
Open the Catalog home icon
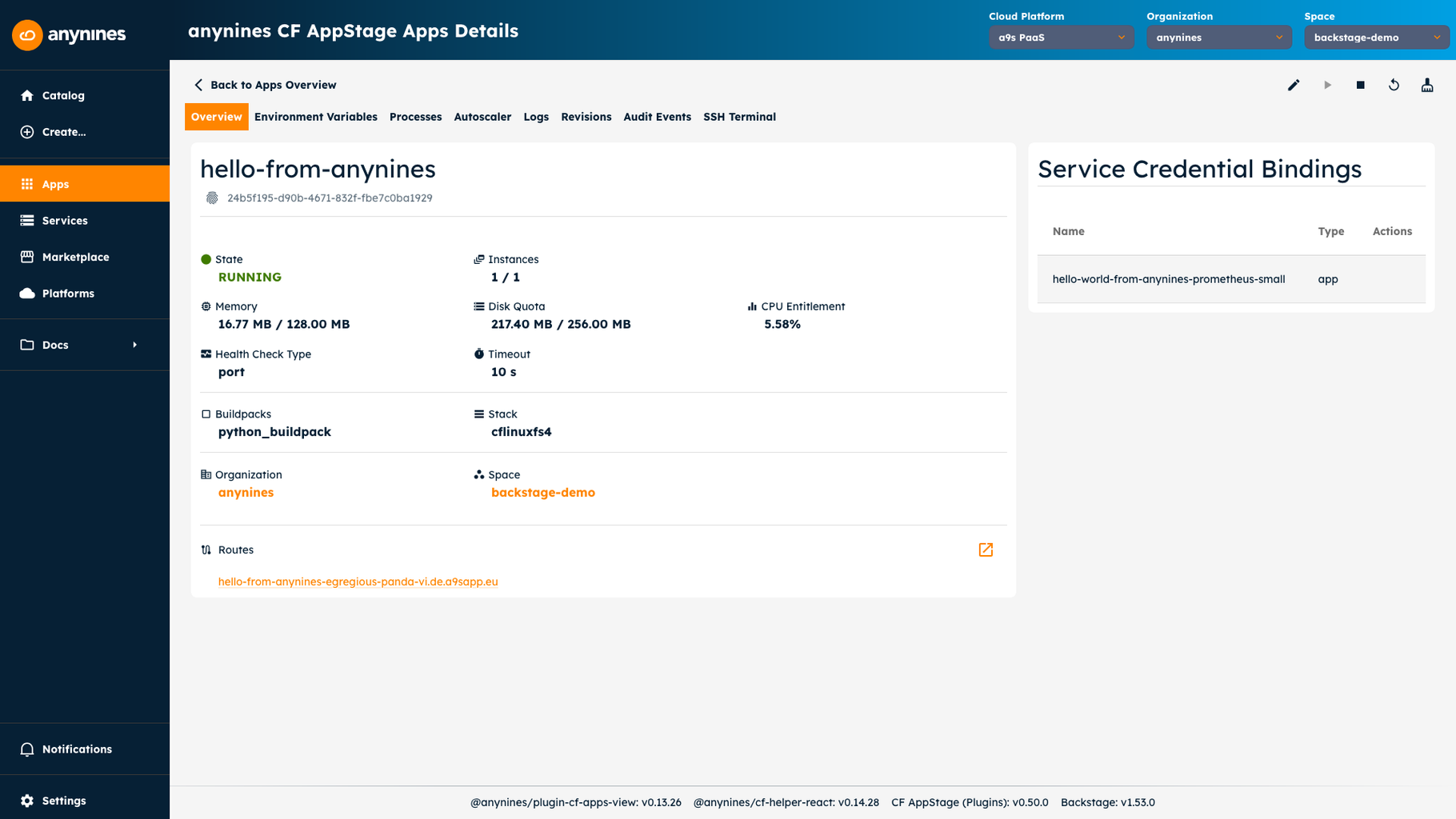27,95
